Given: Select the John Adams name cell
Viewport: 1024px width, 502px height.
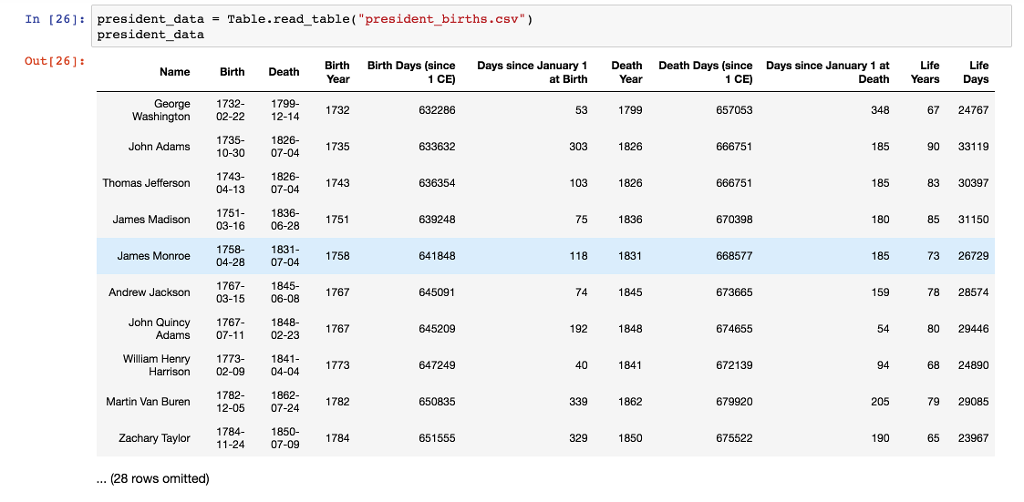Looking at the screenshot, I should pyautogui.click(x=159, y=146).
